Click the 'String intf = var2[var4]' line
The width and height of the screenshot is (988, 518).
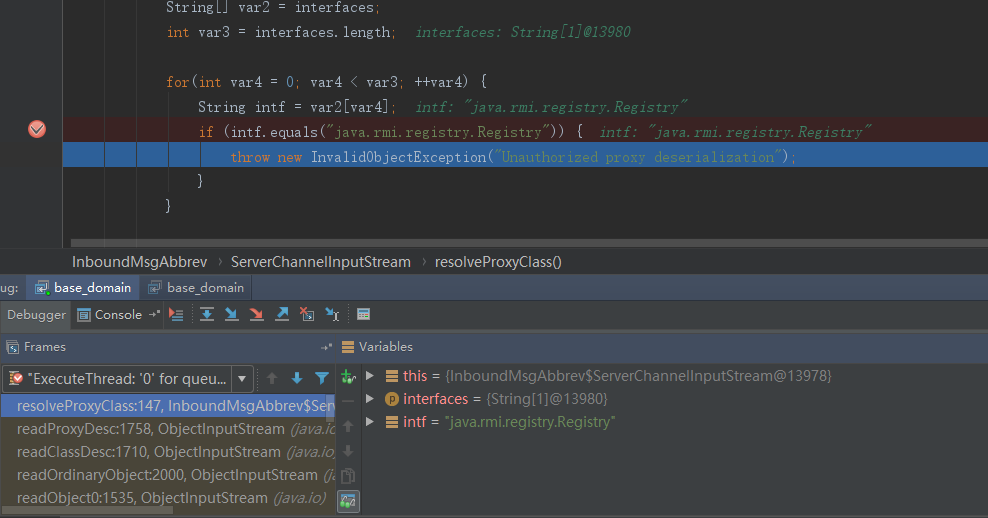(x=297, y=107)
